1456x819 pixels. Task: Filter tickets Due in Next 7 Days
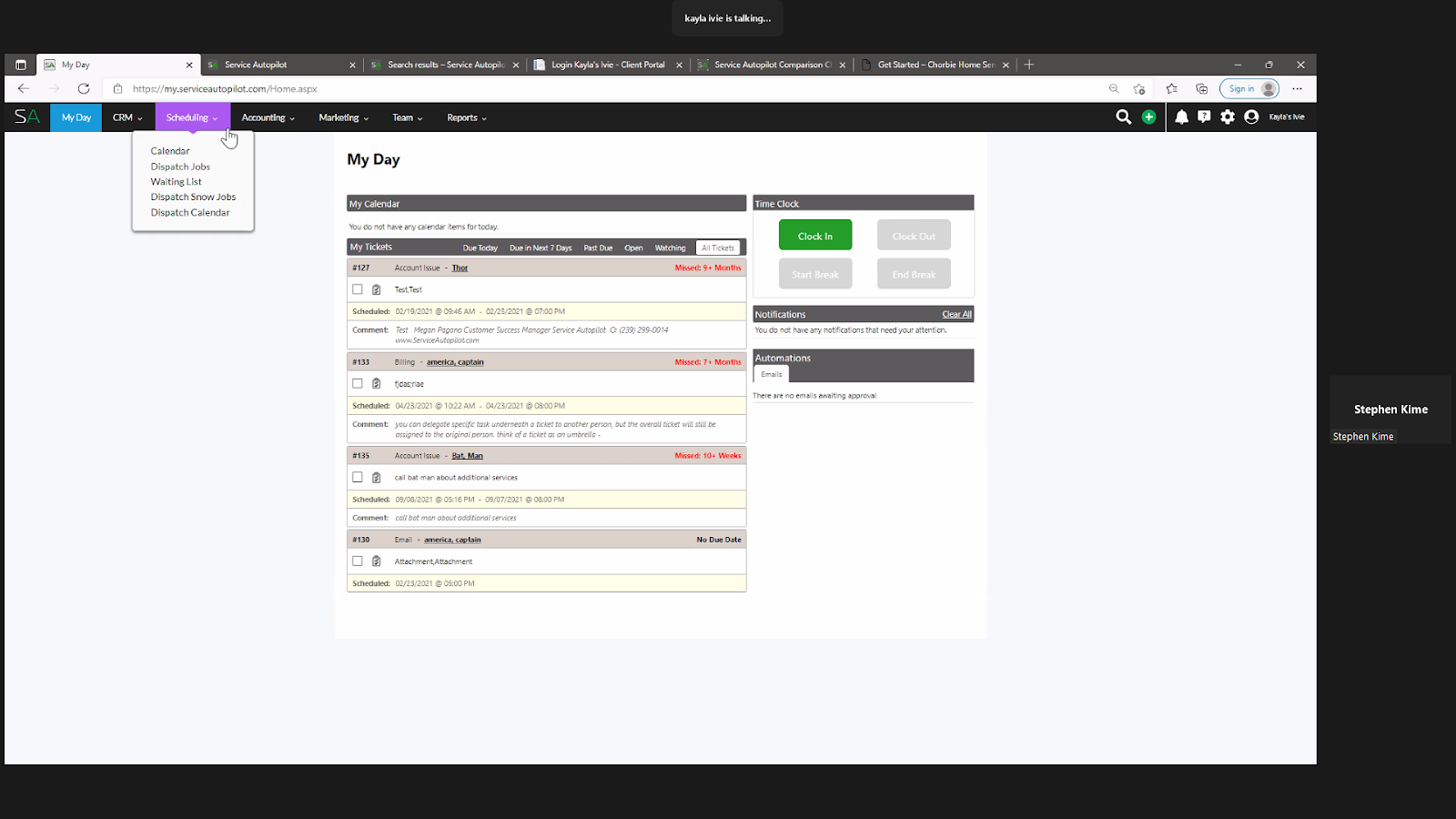[x=541, y=248]
